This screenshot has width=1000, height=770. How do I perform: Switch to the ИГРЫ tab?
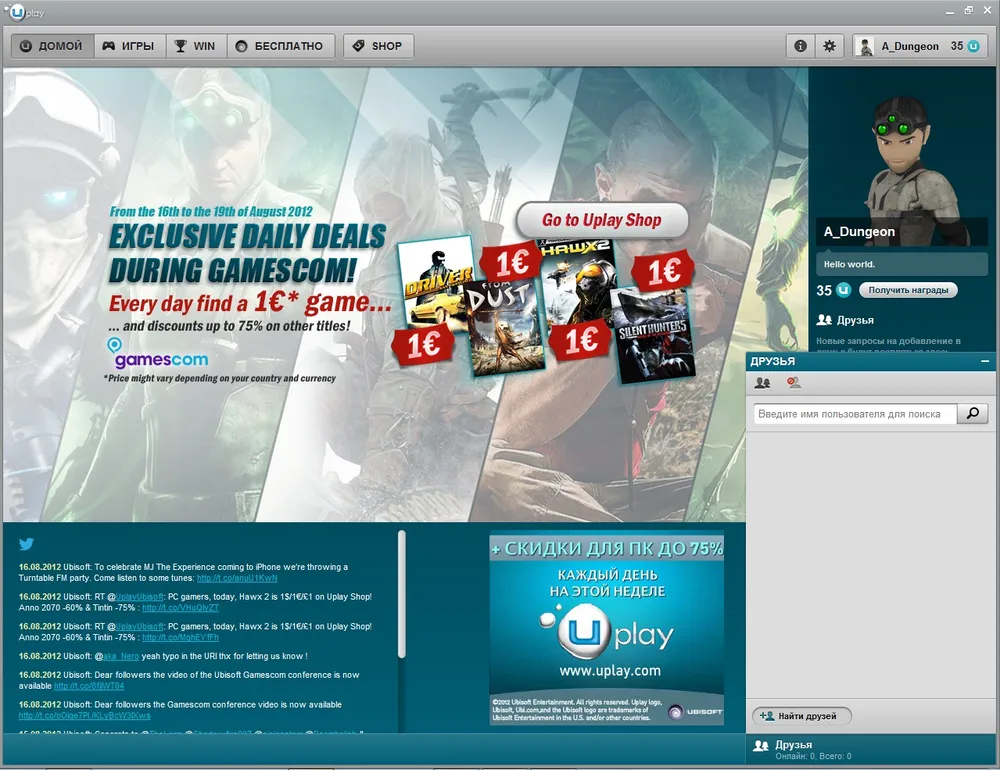point(127,46)
